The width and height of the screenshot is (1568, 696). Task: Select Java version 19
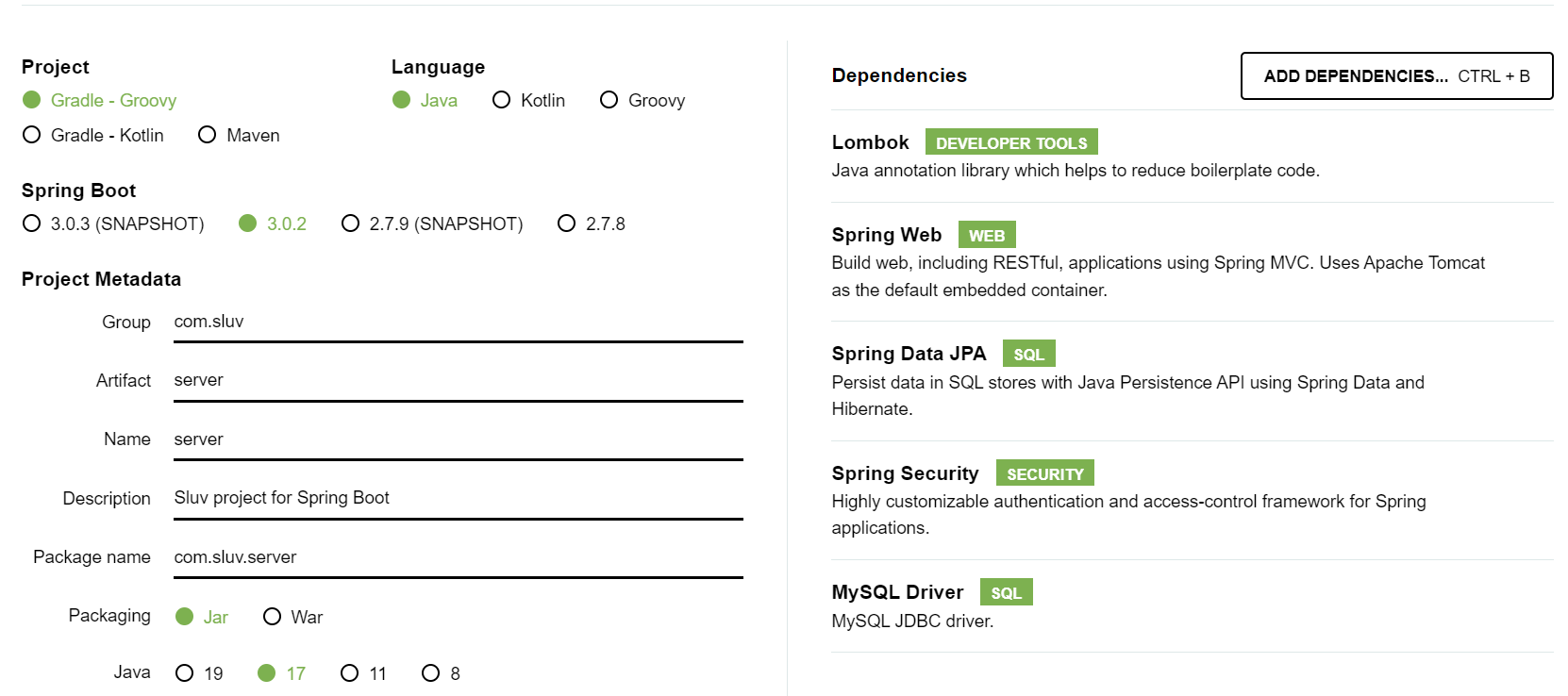point(185,672)
